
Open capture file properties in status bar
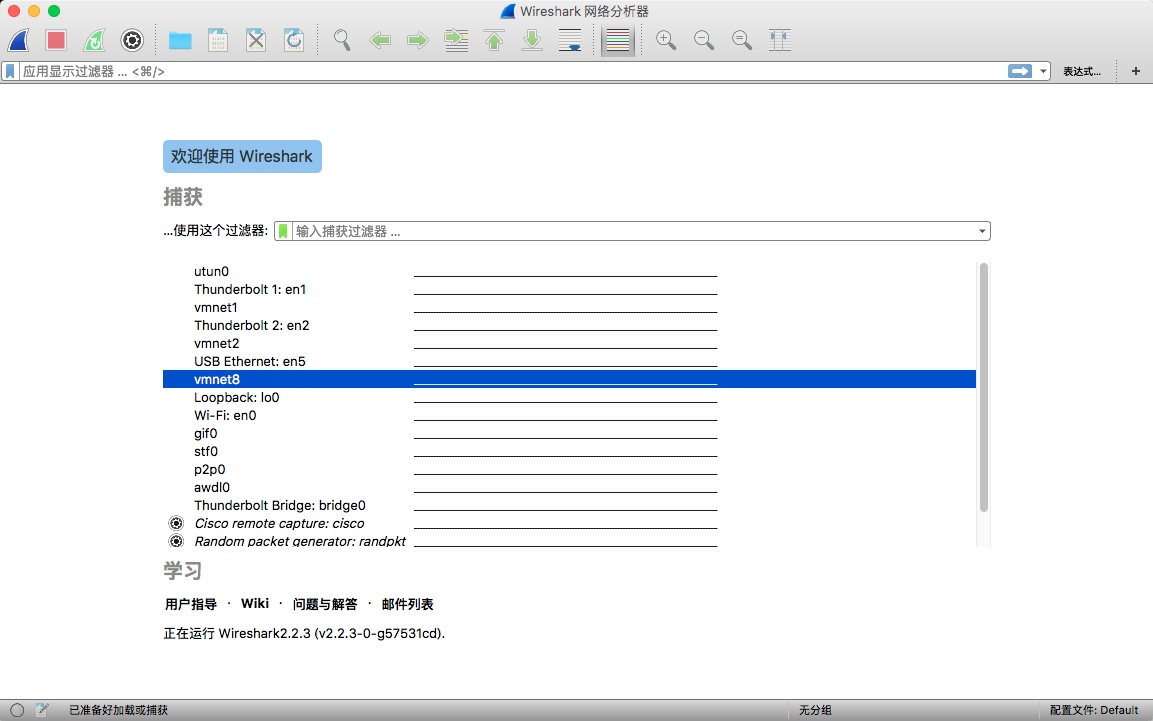(x=43, y=710)
